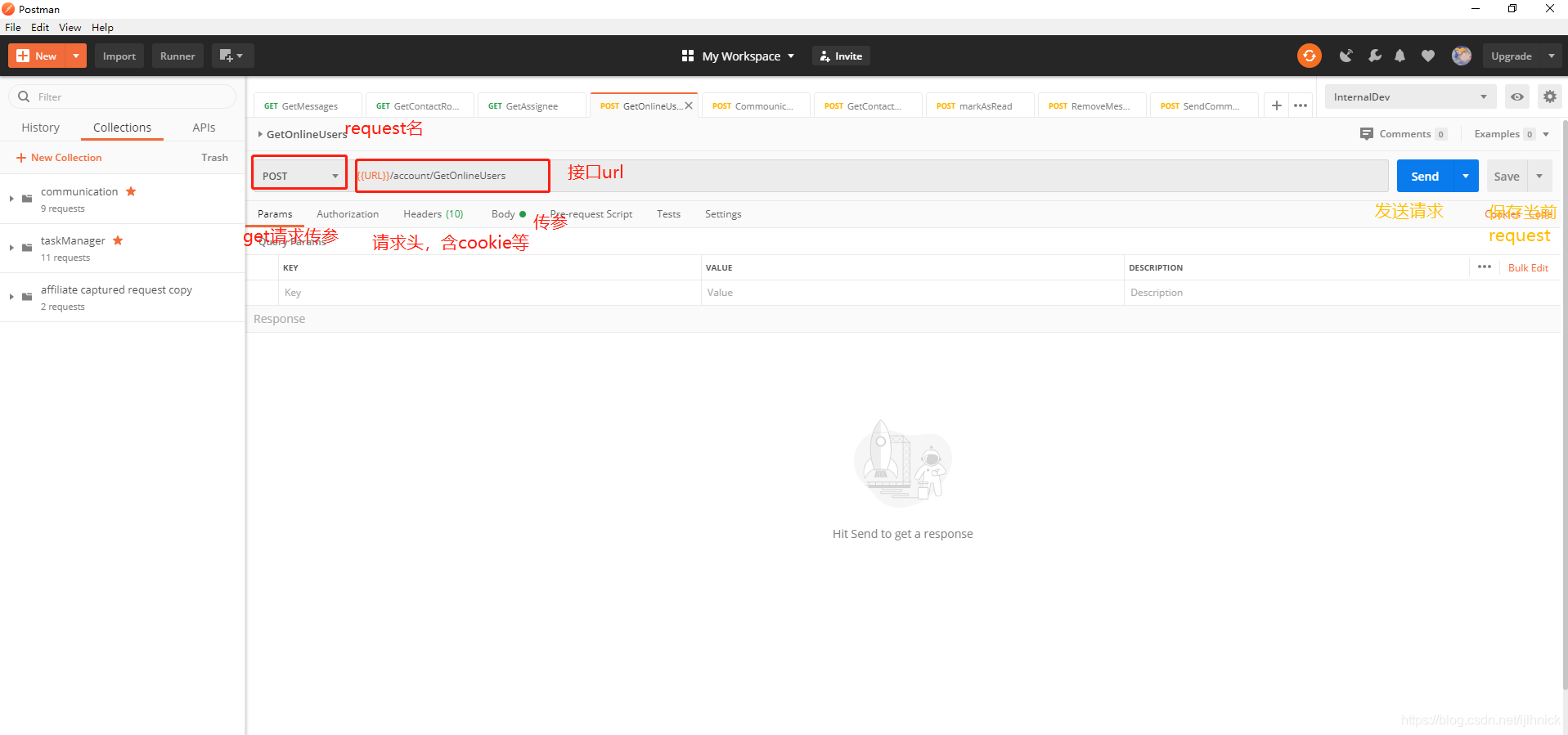This screenshot has height=735, width=1568.
Task: Open the View menu
Action: click(70, 27)
